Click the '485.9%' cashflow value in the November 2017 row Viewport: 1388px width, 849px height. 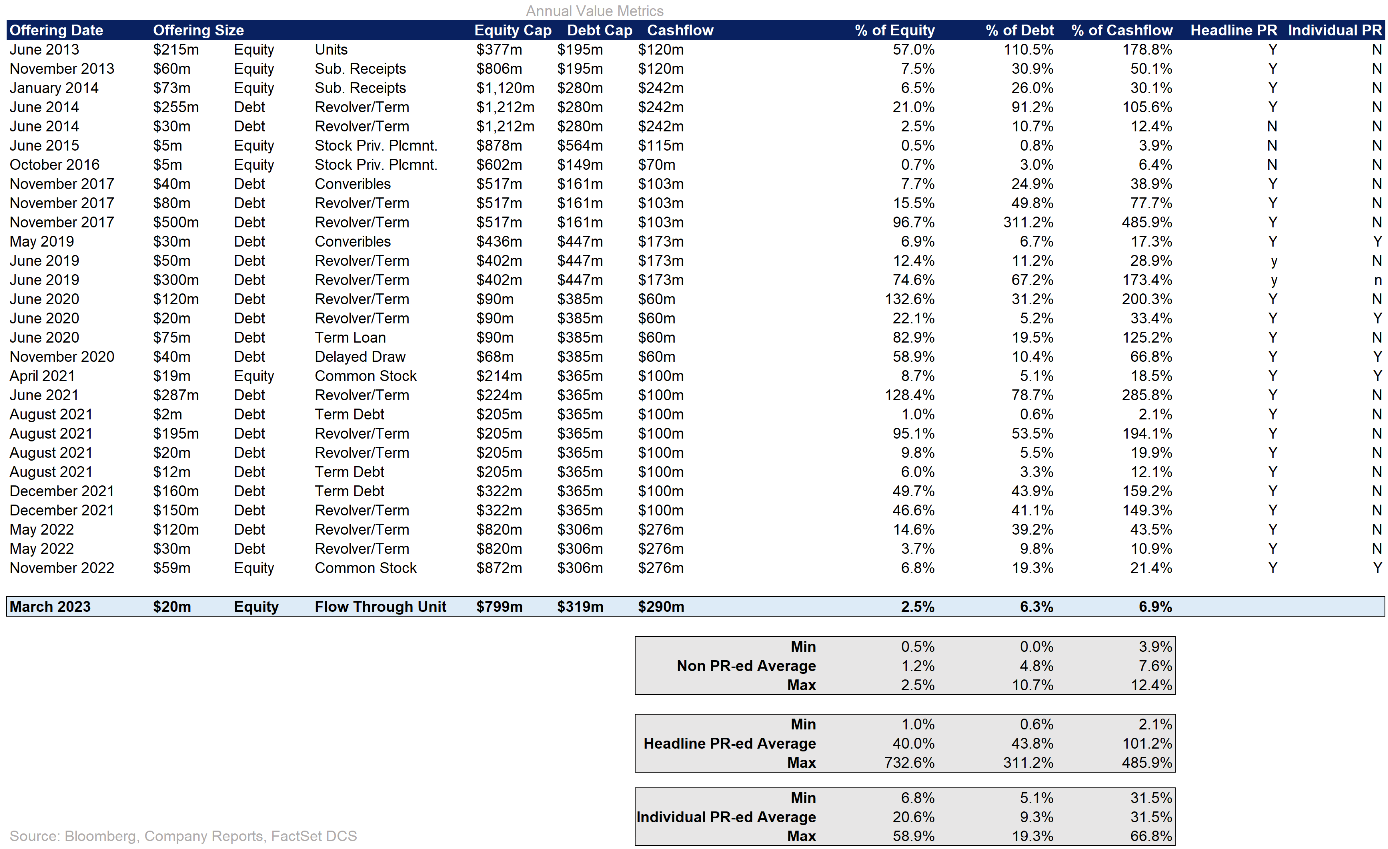pyautogui.click(x=1149, y=222)
